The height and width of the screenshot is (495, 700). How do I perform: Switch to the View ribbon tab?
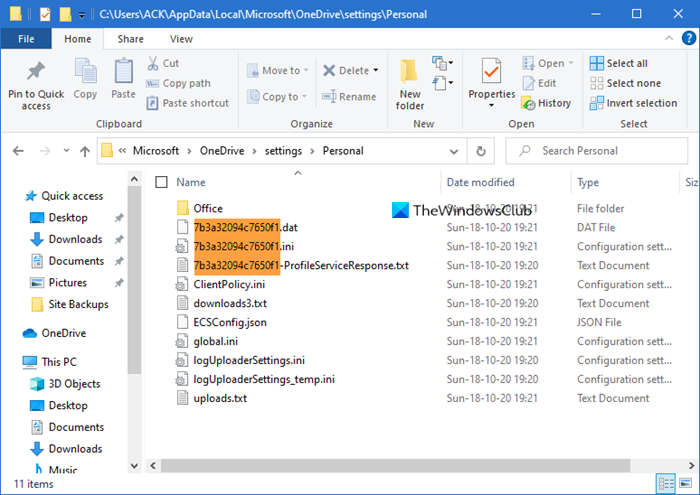tap(181, 39)
